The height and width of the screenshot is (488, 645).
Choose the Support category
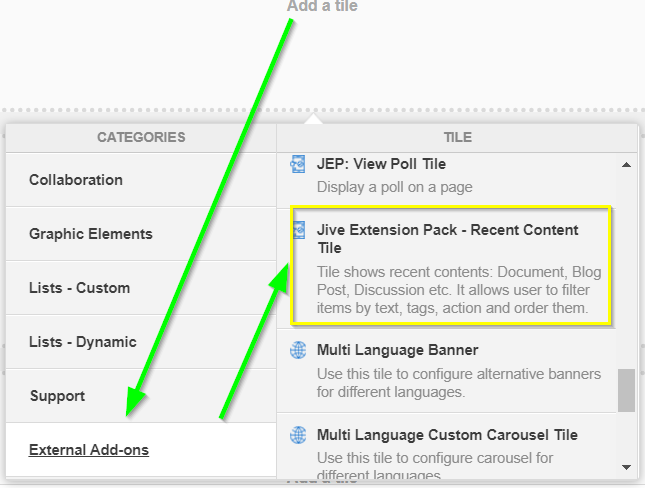[141, 395]
